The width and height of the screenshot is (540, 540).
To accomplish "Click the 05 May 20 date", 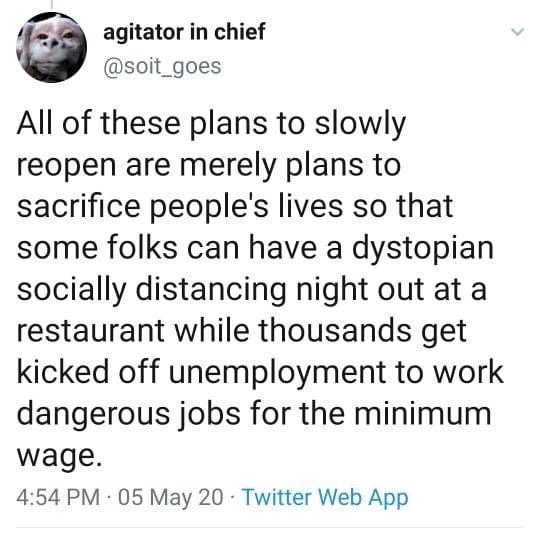I will pyautogui.click(x=170, y=498).
